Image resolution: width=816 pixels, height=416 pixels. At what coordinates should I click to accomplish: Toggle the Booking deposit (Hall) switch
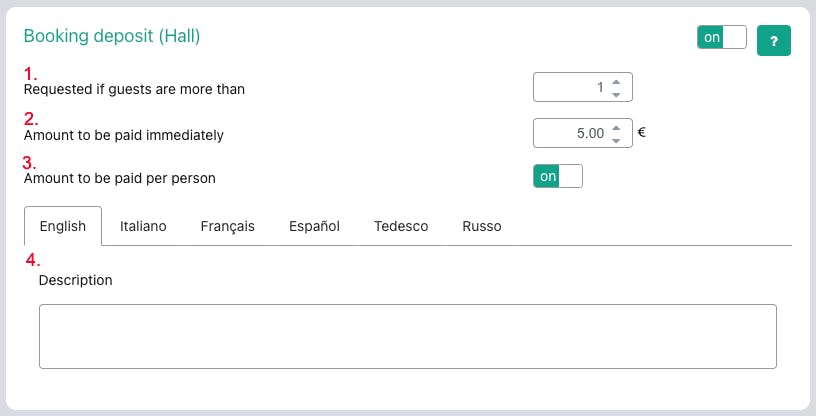click(721, 37)
